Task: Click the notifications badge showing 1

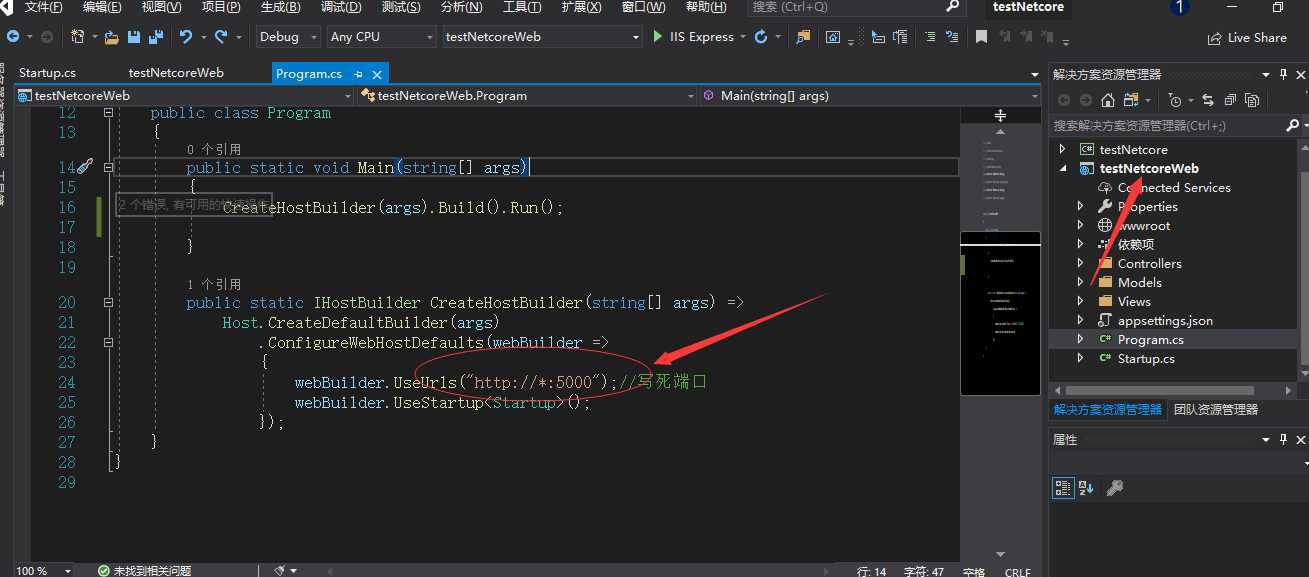Action: [x=1180, y=7]
